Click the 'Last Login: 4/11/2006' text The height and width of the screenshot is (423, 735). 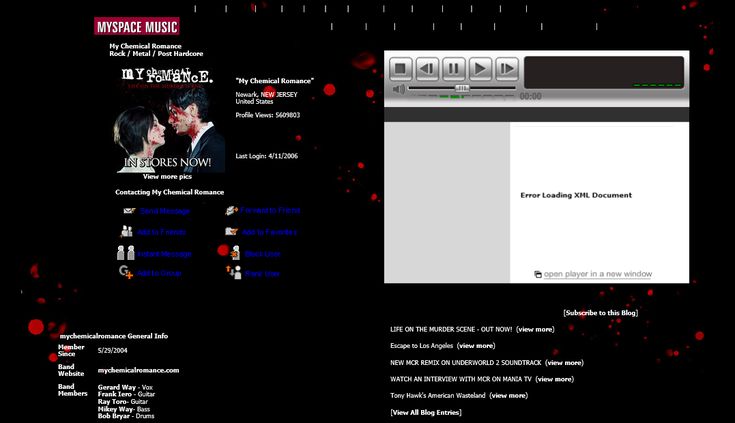pos(267,156)
